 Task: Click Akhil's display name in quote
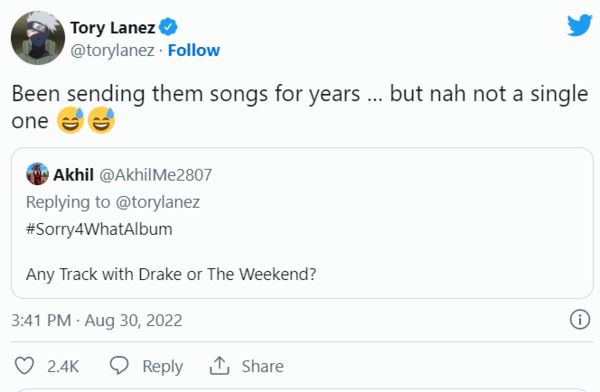tap(73, 175)
